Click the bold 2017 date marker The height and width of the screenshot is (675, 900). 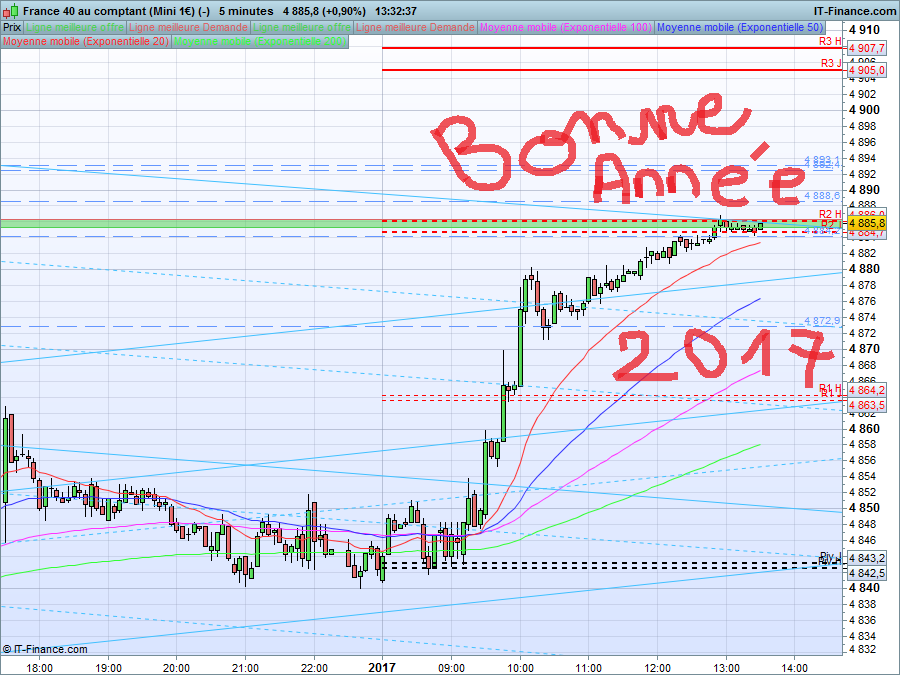(x=382, y=667)
